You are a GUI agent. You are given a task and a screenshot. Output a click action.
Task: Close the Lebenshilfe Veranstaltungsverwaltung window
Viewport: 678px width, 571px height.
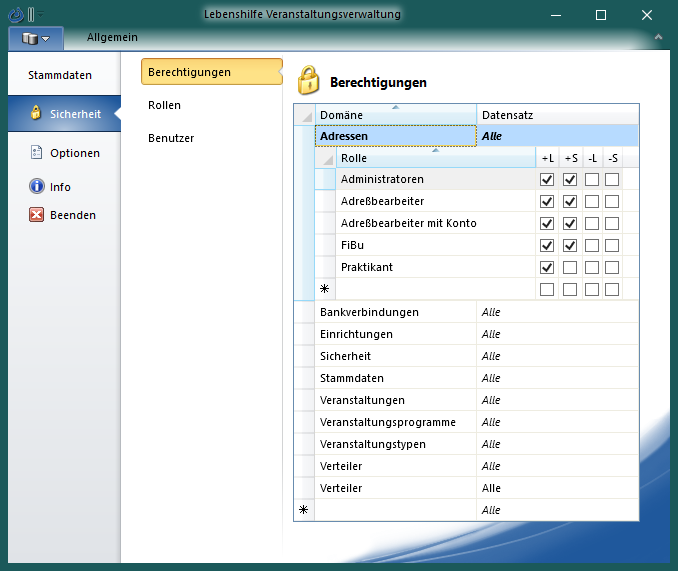647,15
